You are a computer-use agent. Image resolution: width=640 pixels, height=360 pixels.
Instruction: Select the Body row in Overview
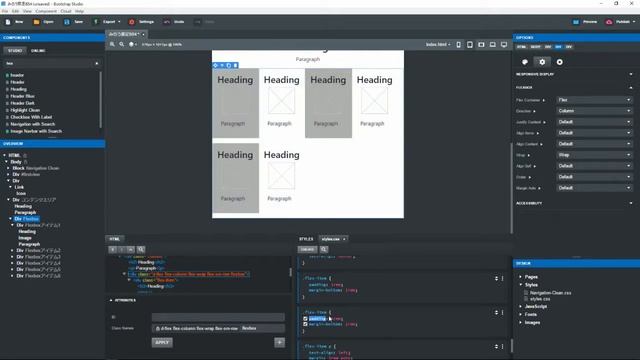coord(16,162)
